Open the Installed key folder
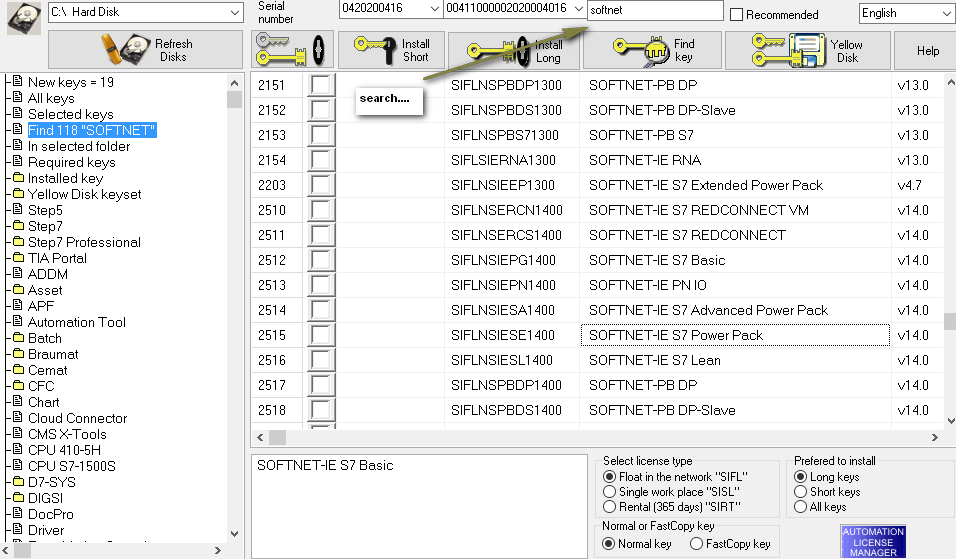The image size is (956, 559). point(65,178)
